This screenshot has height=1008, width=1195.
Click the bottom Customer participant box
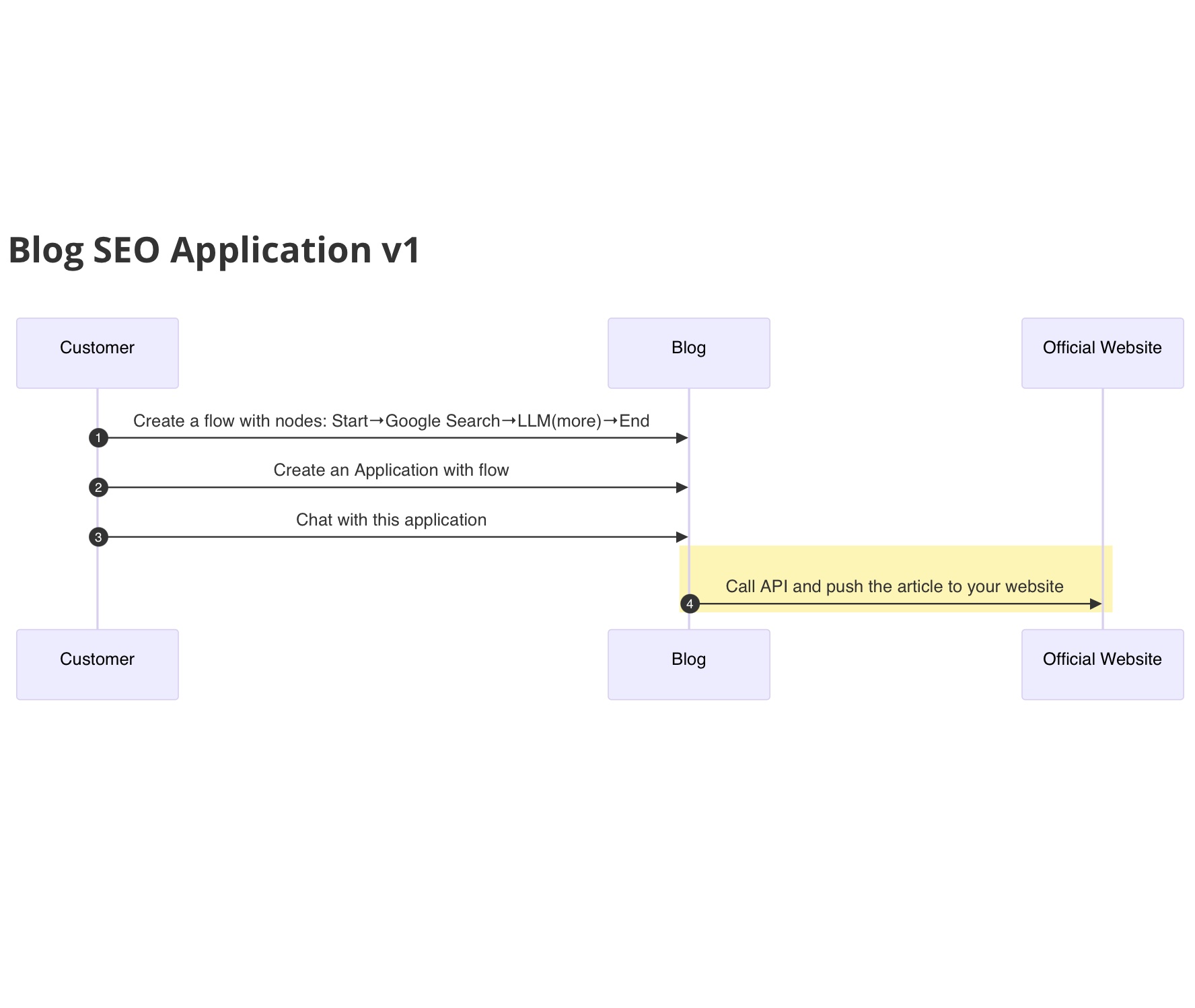tap(98, 664)
